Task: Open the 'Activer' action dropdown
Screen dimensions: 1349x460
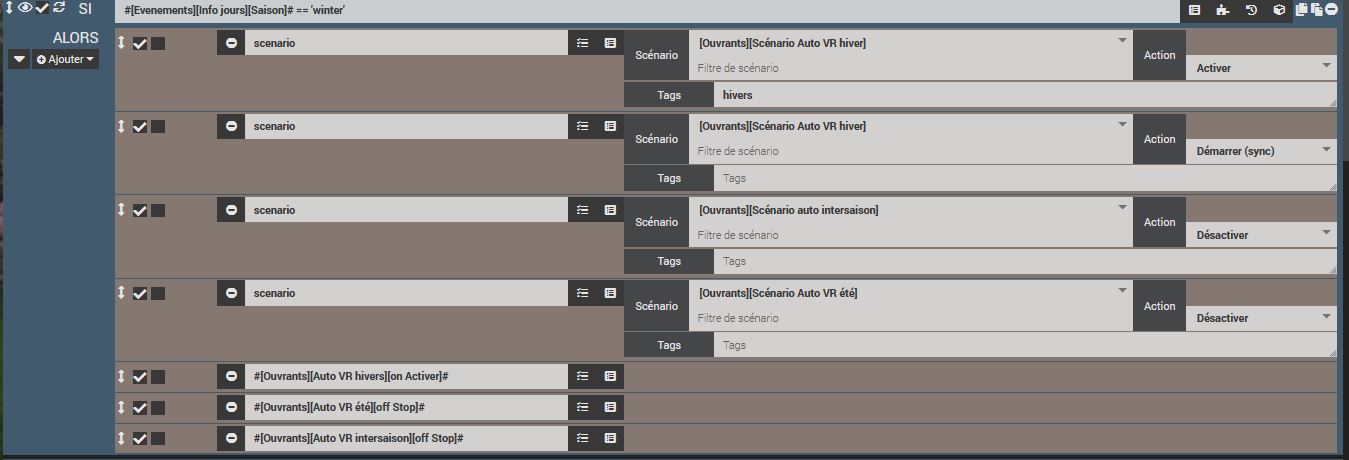Action: pyautogui.click(x=1261, y=68)
